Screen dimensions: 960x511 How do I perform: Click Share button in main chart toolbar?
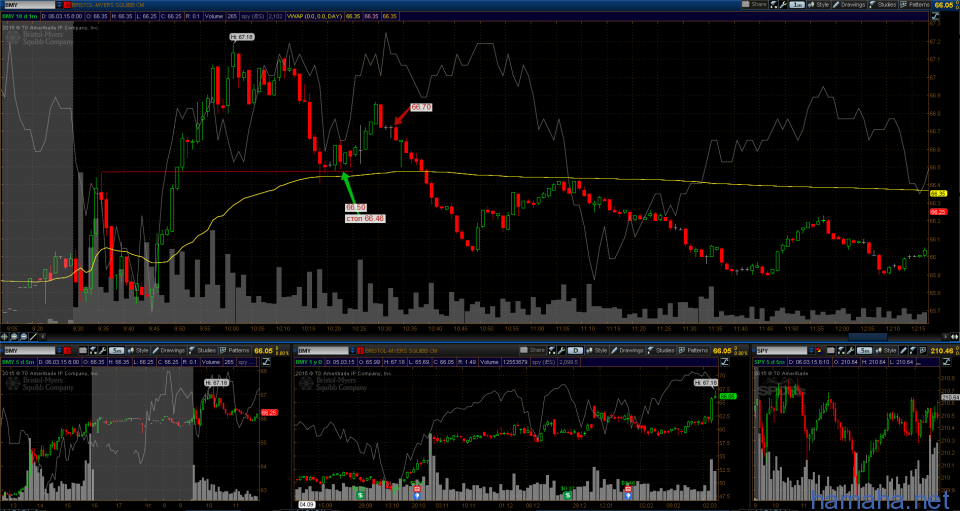(754, 4)
